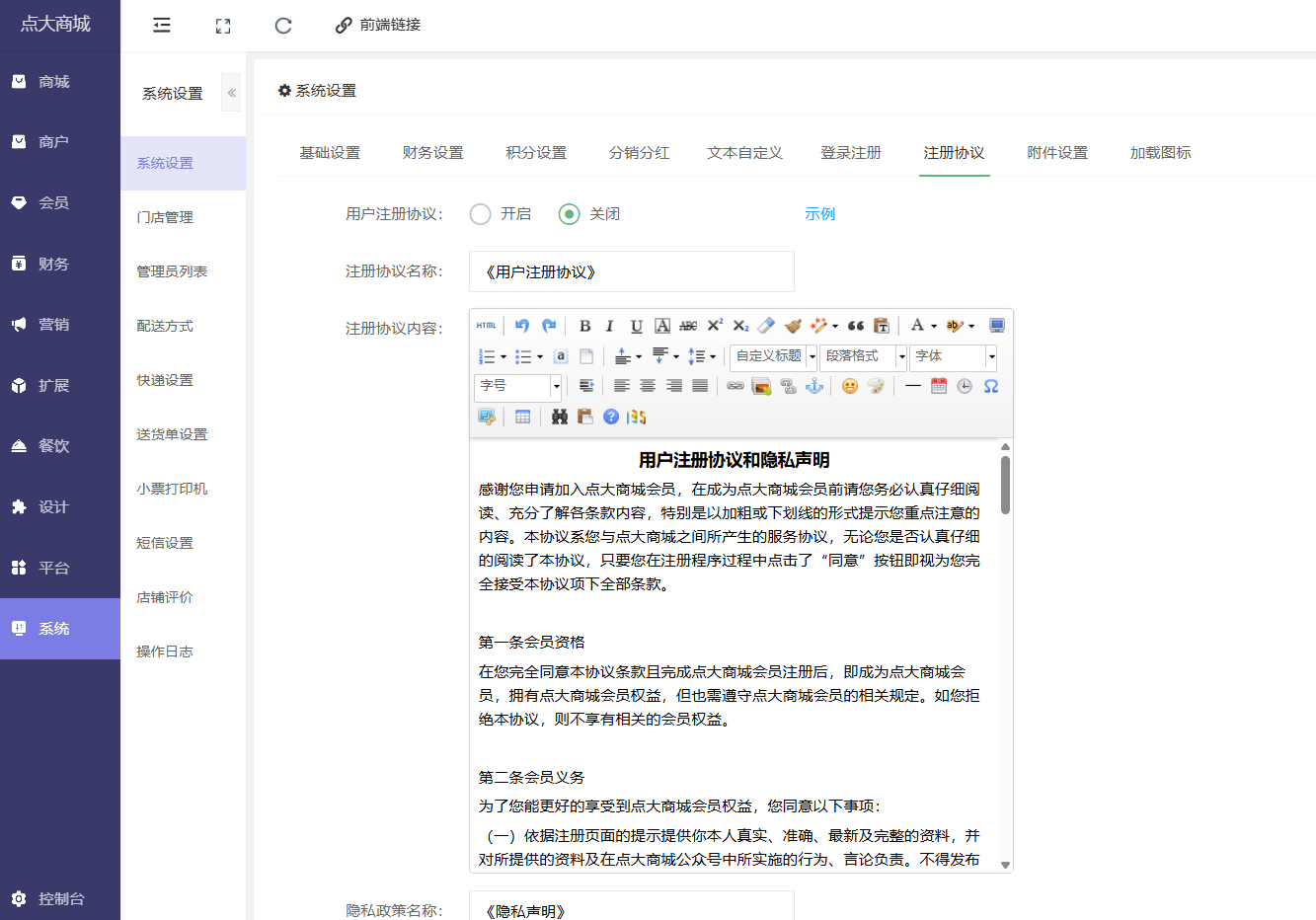Click the fullscreen icon in top bar
1316x920 pixels.
[x=223, y=26]
